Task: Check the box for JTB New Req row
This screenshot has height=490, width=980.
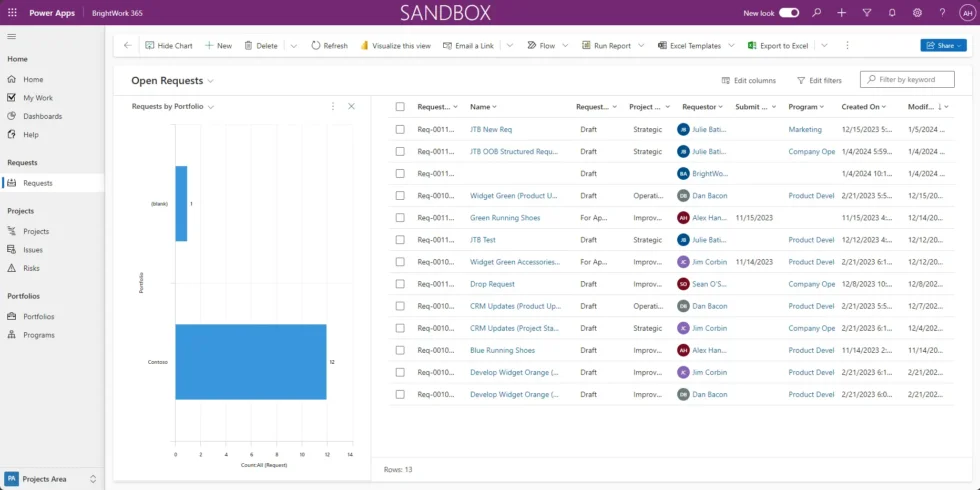Action: tap(400, 129)
